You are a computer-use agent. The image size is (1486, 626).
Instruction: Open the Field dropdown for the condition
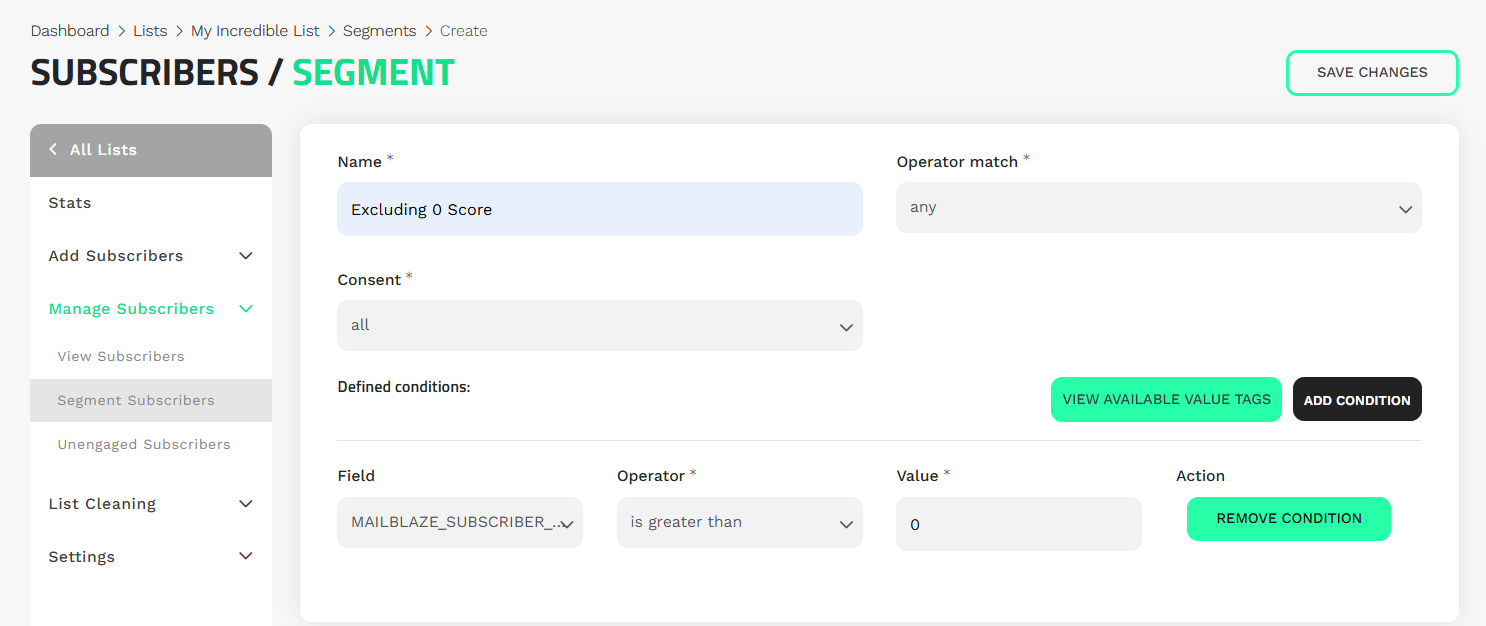tap(459, 523)
